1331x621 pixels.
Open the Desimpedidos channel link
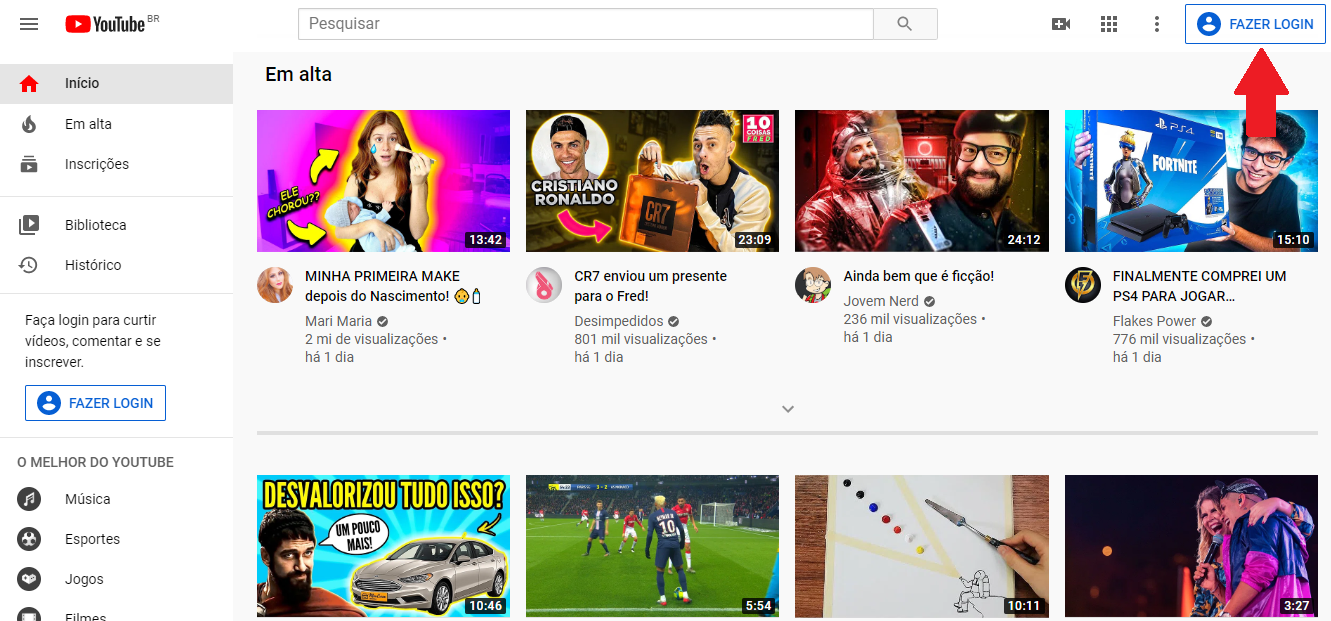pyautogui.click(x=618, y=321)
